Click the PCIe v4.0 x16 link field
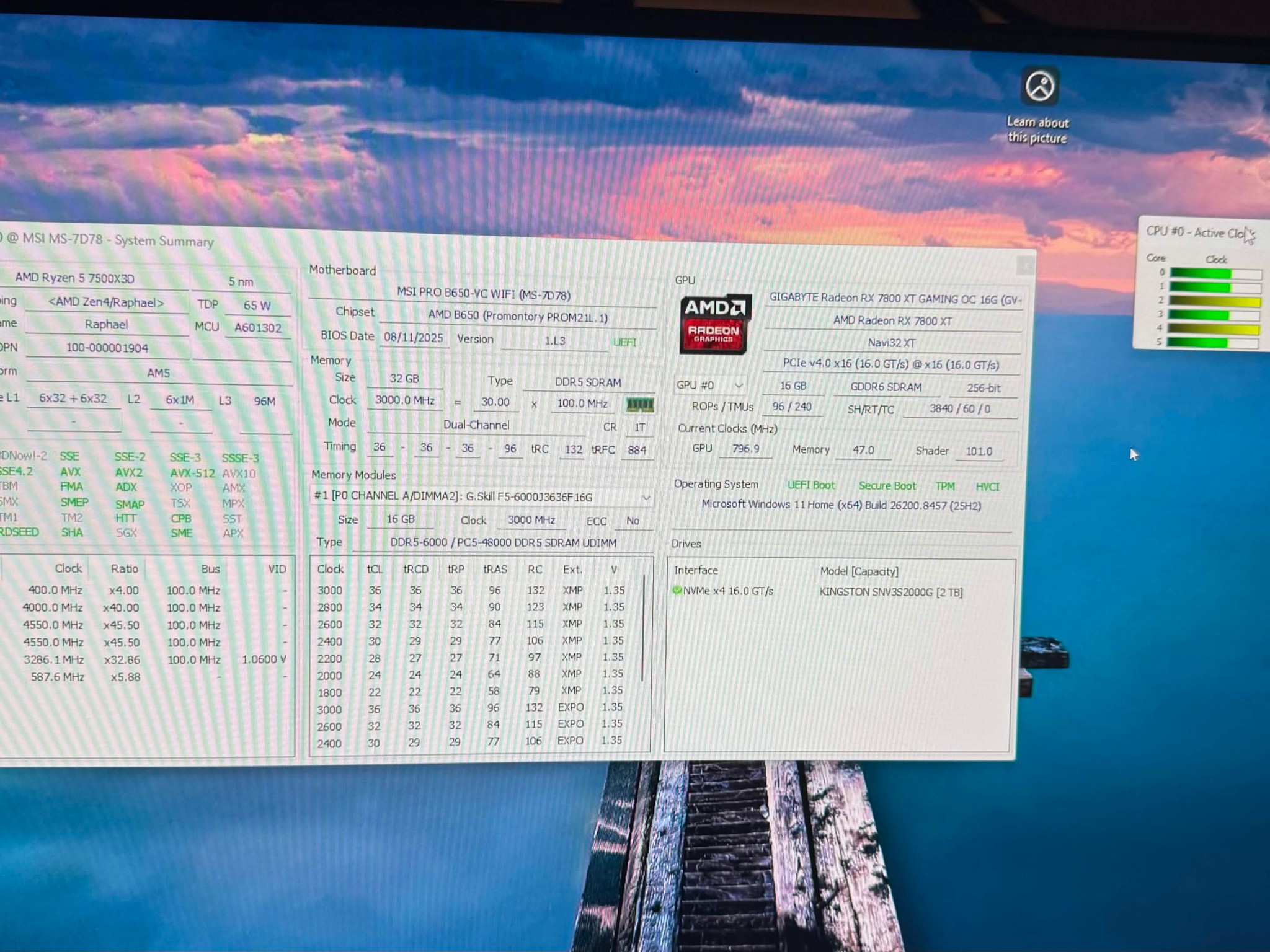This screenshot has height=952, width=1270. (x=890, y=364)
